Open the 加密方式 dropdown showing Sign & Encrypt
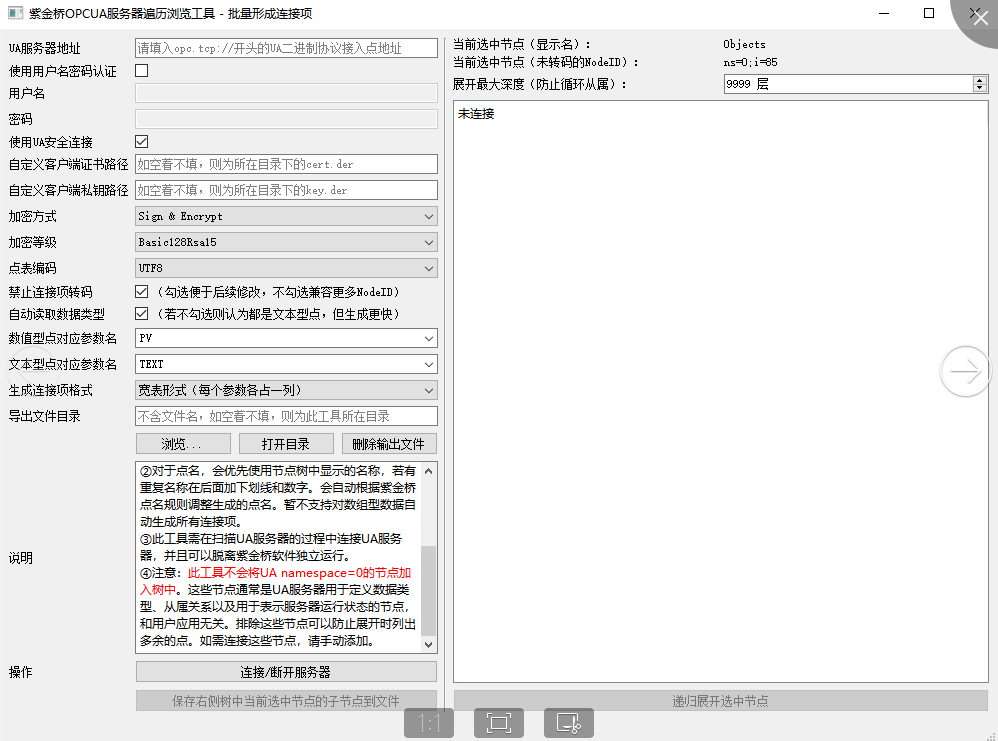Screen dimensions: 998x741 (286, 216)
